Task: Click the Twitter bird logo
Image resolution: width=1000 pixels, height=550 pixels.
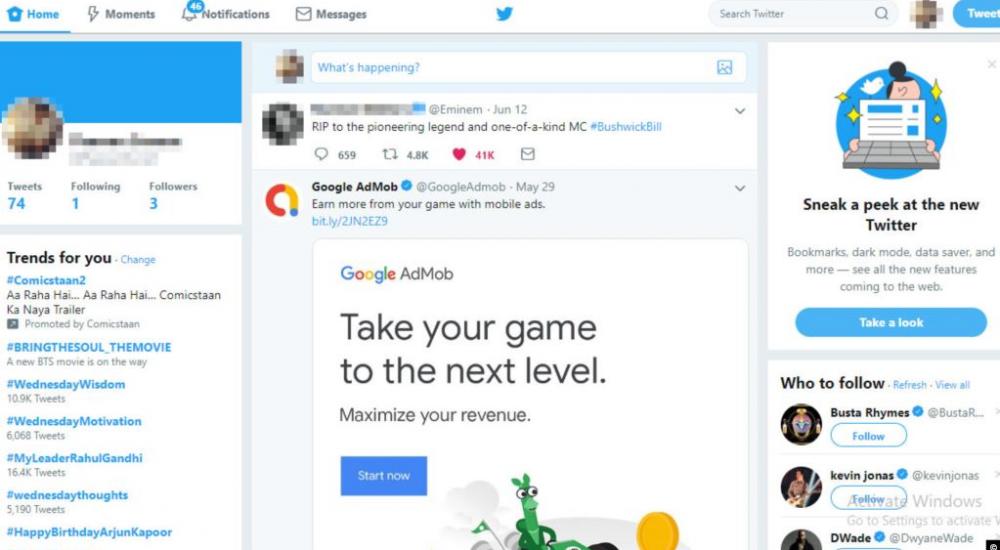Action: (x=504, y=14)
